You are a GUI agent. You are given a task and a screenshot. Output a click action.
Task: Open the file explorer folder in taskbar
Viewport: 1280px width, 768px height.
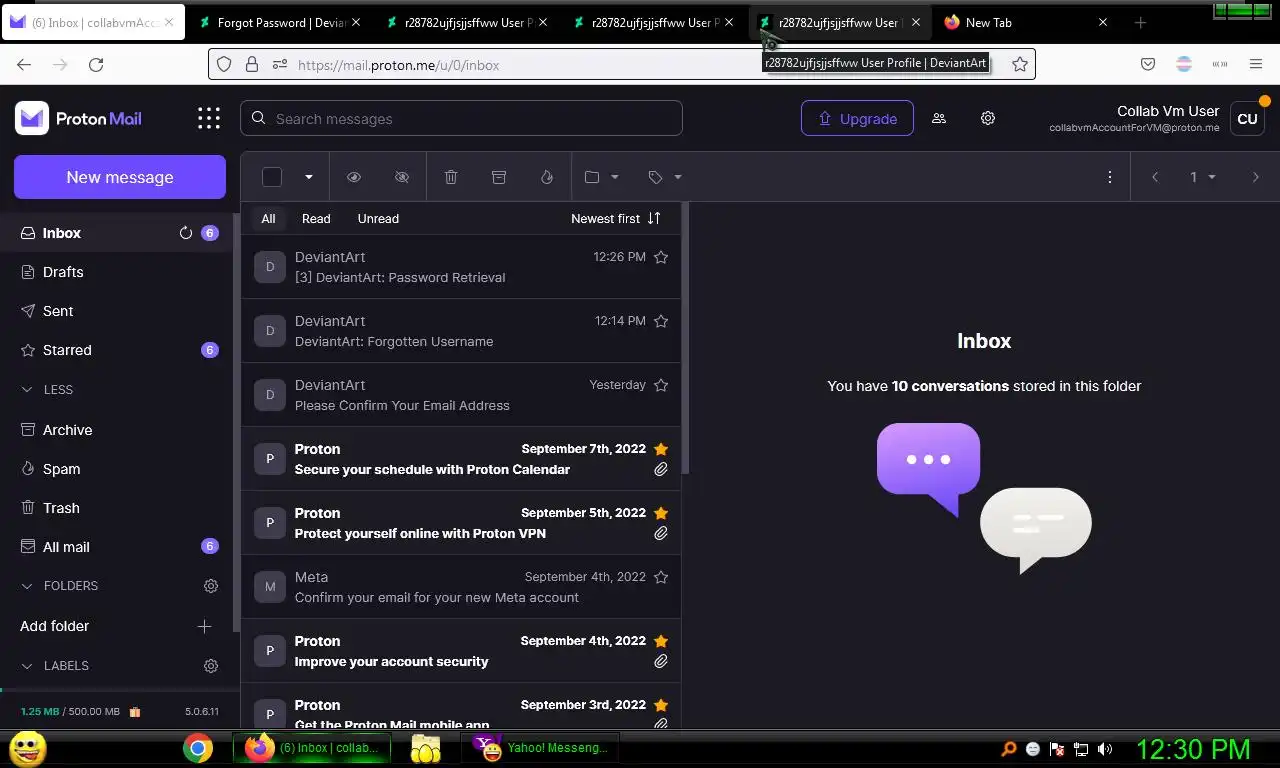(x=426, y=748)
